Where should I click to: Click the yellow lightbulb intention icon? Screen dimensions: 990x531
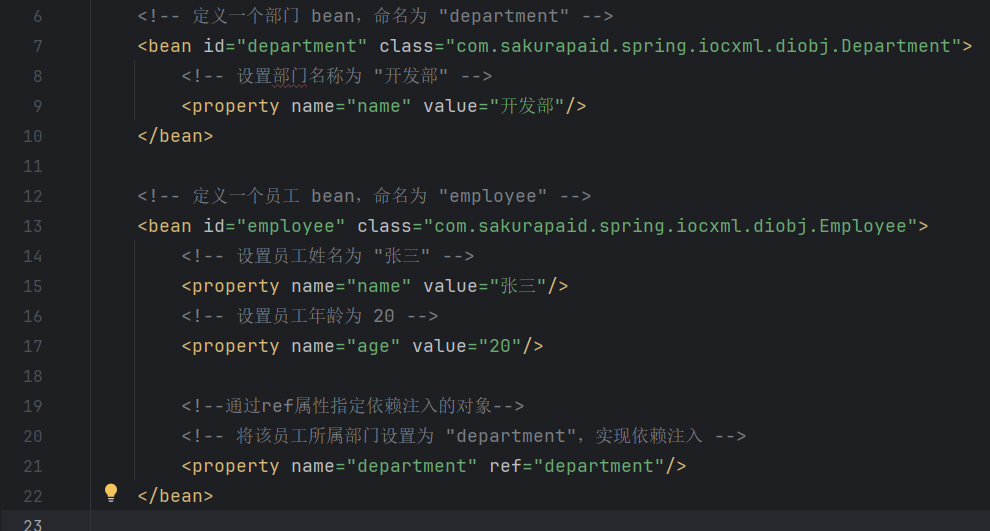point(110,492)
